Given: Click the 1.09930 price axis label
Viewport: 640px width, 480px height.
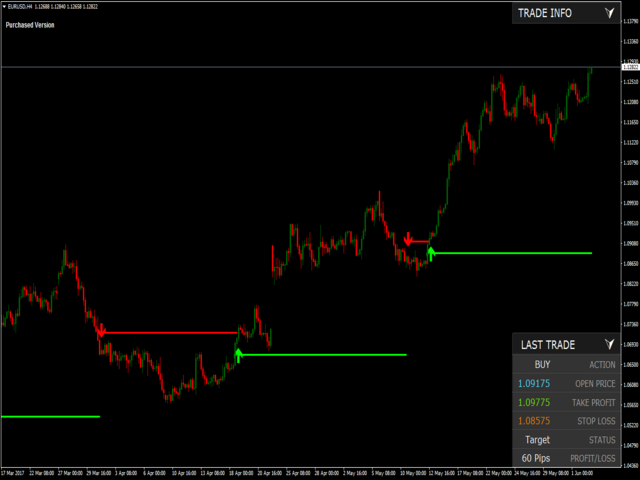Looking at the screenshot, I should [631, 203].
